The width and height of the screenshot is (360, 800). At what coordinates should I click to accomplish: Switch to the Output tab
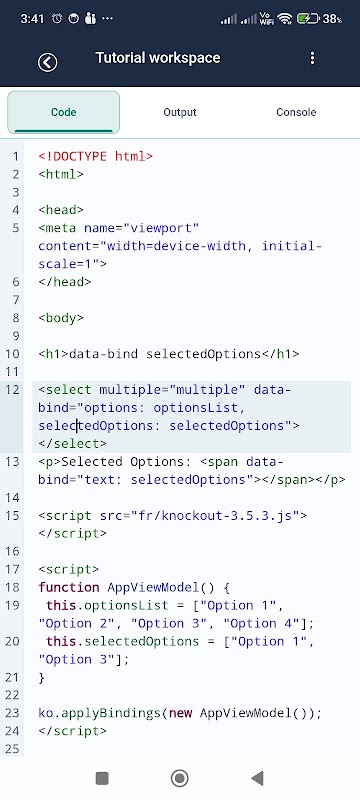[180, 112]
